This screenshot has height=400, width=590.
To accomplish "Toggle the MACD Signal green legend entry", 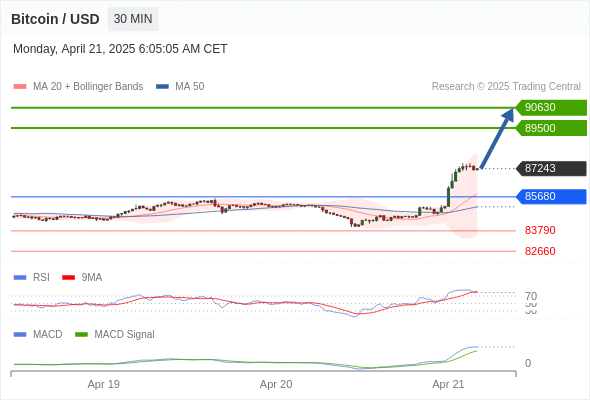I will tap(115, 334).
